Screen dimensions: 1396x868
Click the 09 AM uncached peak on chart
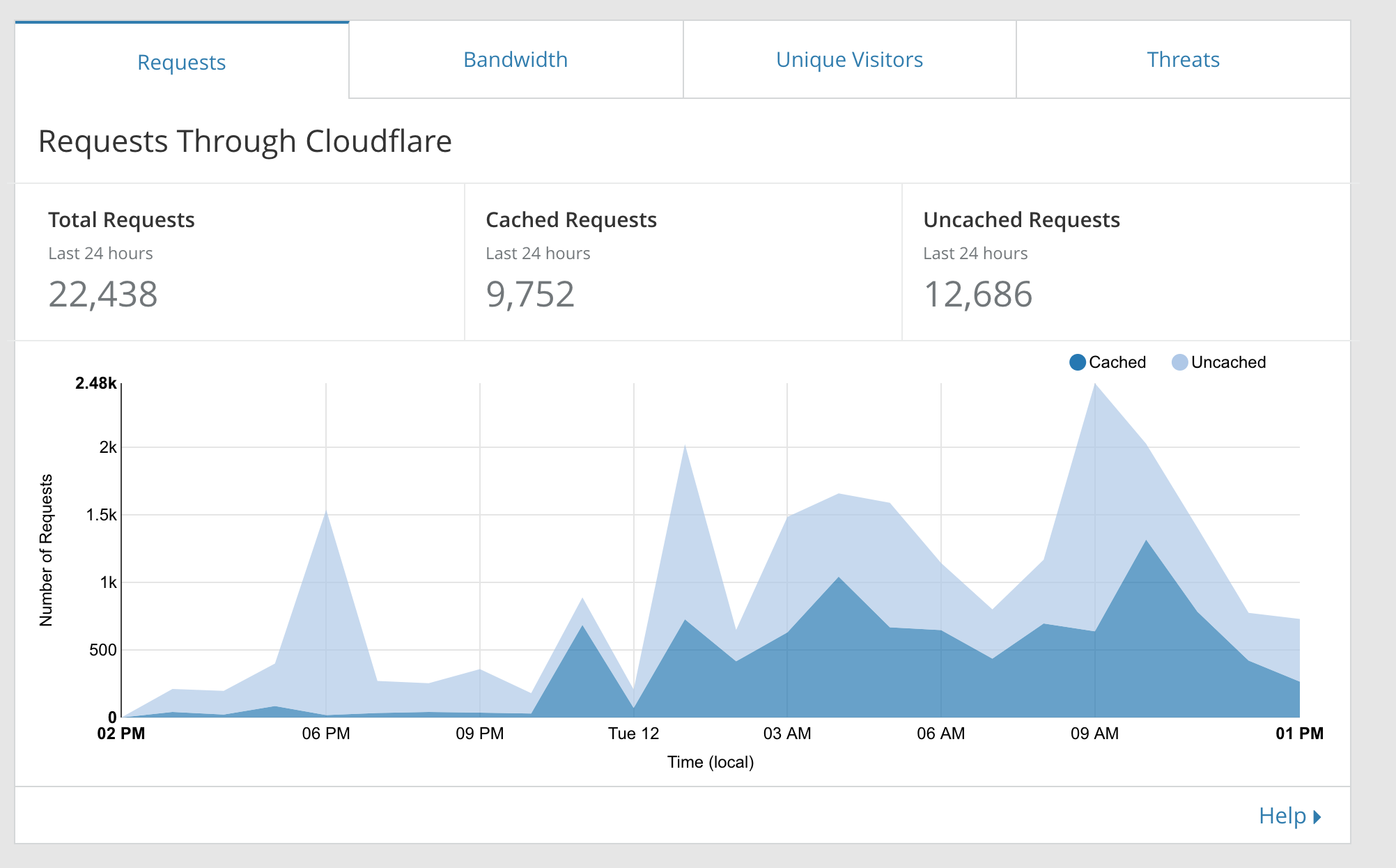pos(1095,385)
